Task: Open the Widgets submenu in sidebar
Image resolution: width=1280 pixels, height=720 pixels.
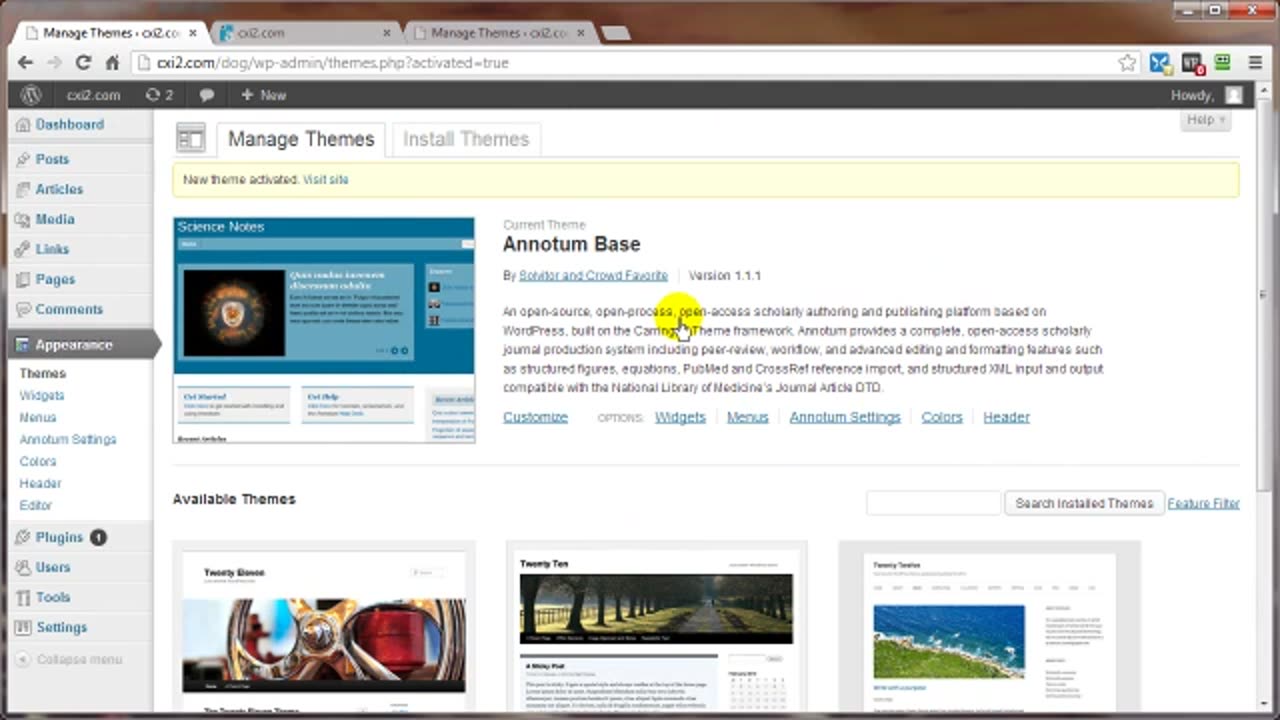Action: click(42, 395)
